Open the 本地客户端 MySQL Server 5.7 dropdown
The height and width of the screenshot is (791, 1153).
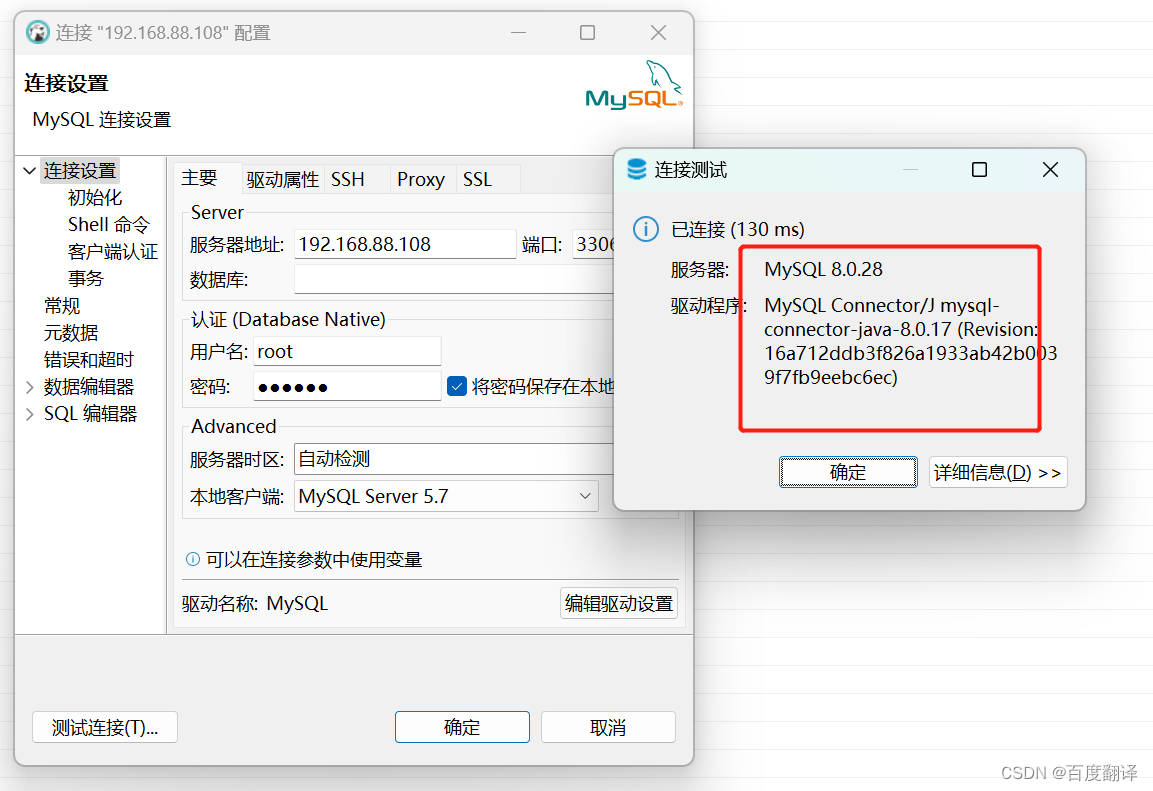(446, 496)
